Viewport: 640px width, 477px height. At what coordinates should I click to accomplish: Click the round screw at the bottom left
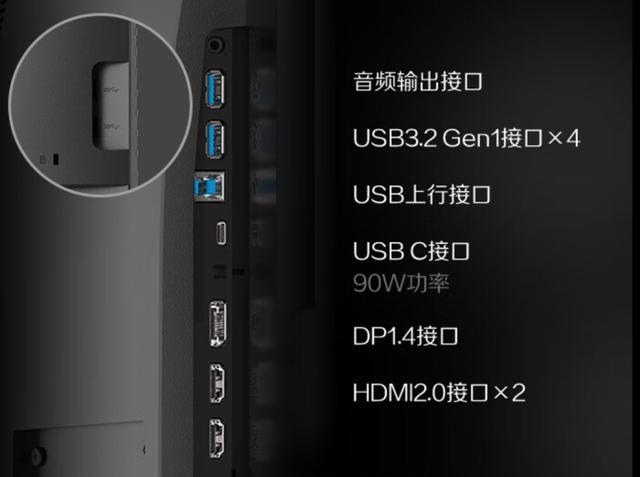click(x=38, y=455)
